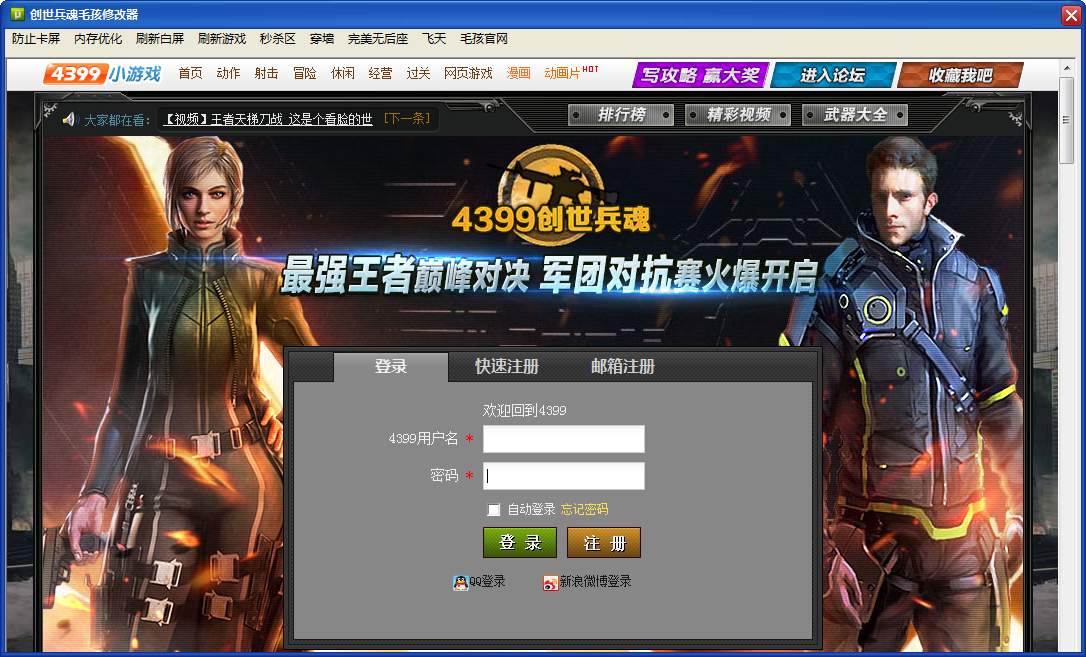Image resolution: width=1086 pixels, height=657 pixels.
Task: Open the 秒杀区 menu
Action: (x=277, y=39)
